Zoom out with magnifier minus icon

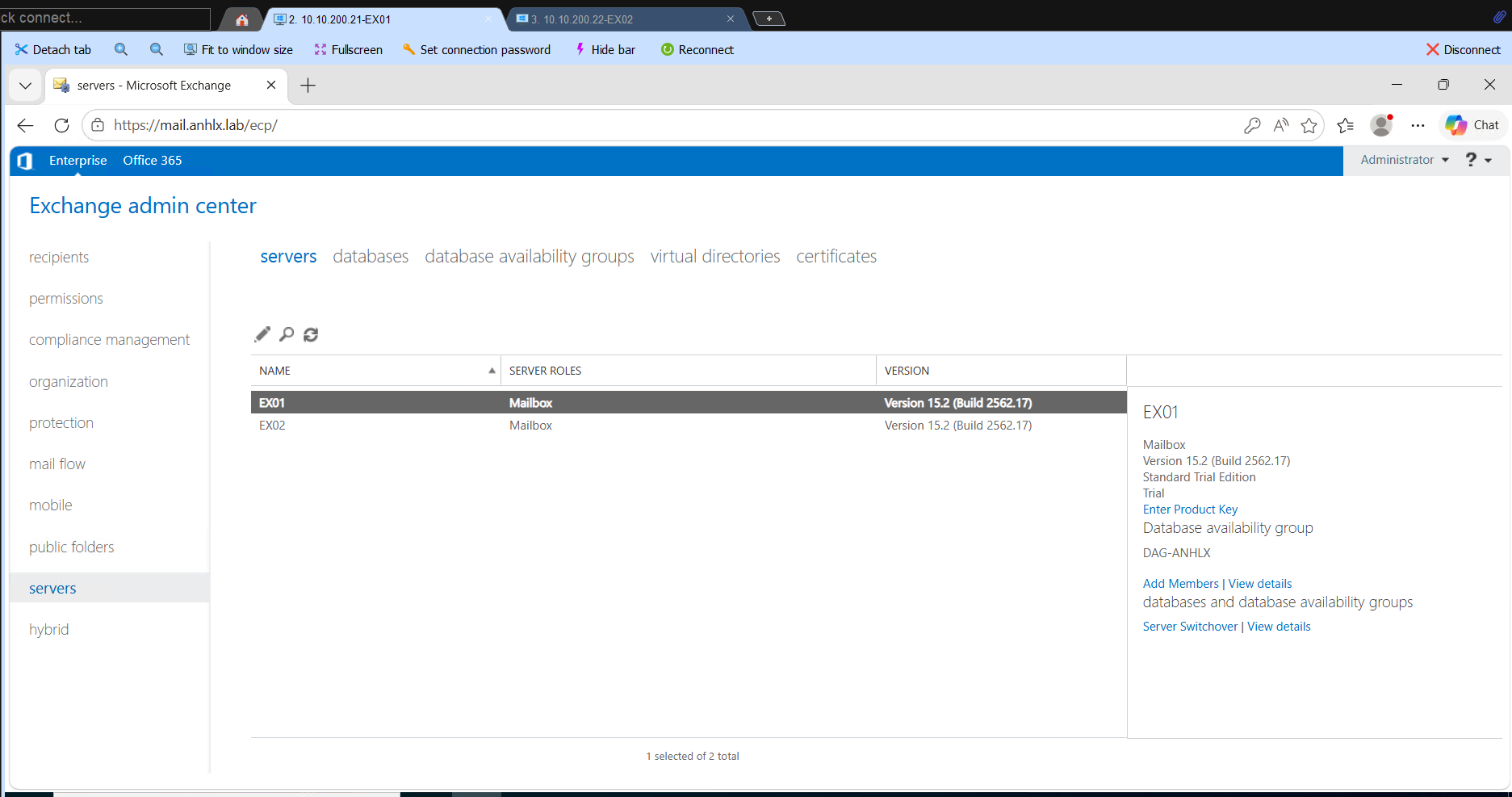157,50
